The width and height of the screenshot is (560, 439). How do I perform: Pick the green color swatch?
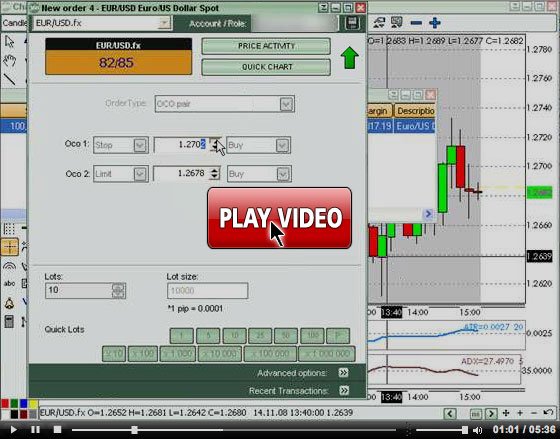click(14, 404)
